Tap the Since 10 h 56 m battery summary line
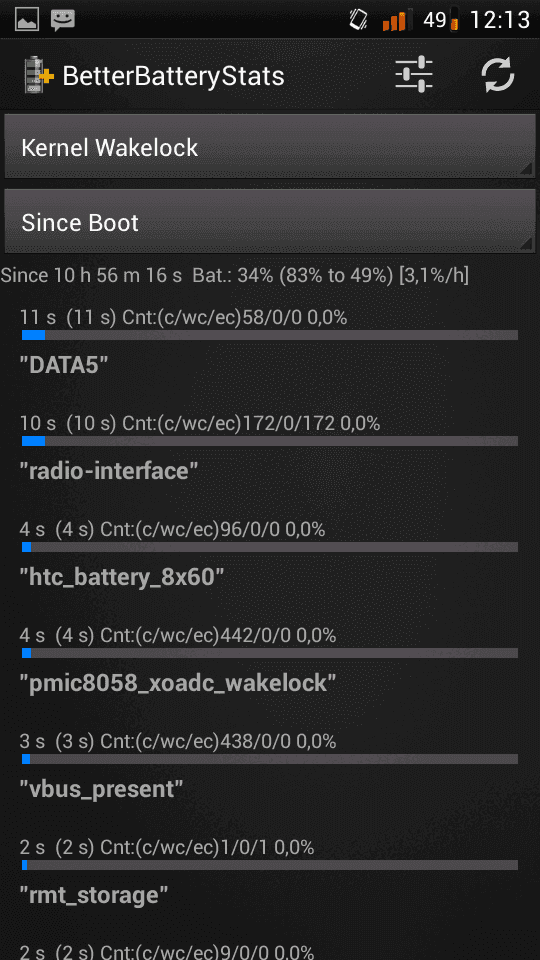The width and height of the screenshot is (540, 960). (x=234, y=276)
